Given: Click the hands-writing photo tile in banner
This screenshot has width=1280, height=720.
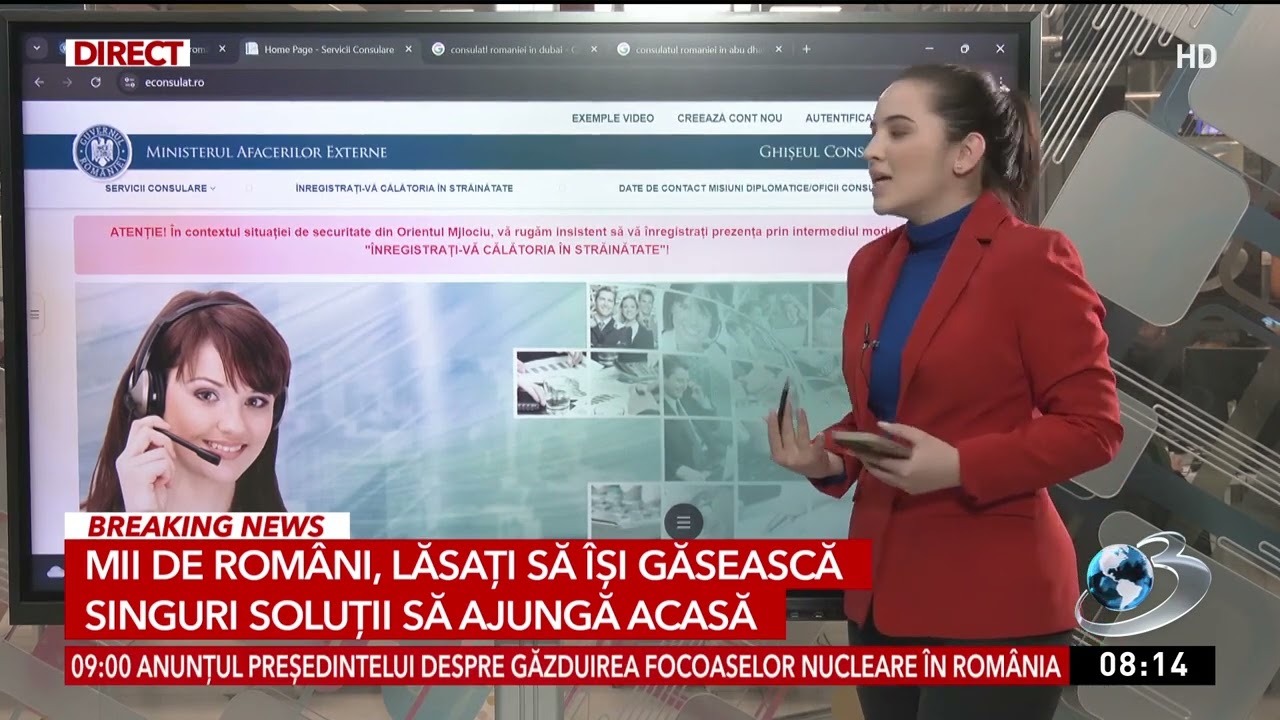Looking at the screenshot, I should pyautogui.click(x=551, y=382).
